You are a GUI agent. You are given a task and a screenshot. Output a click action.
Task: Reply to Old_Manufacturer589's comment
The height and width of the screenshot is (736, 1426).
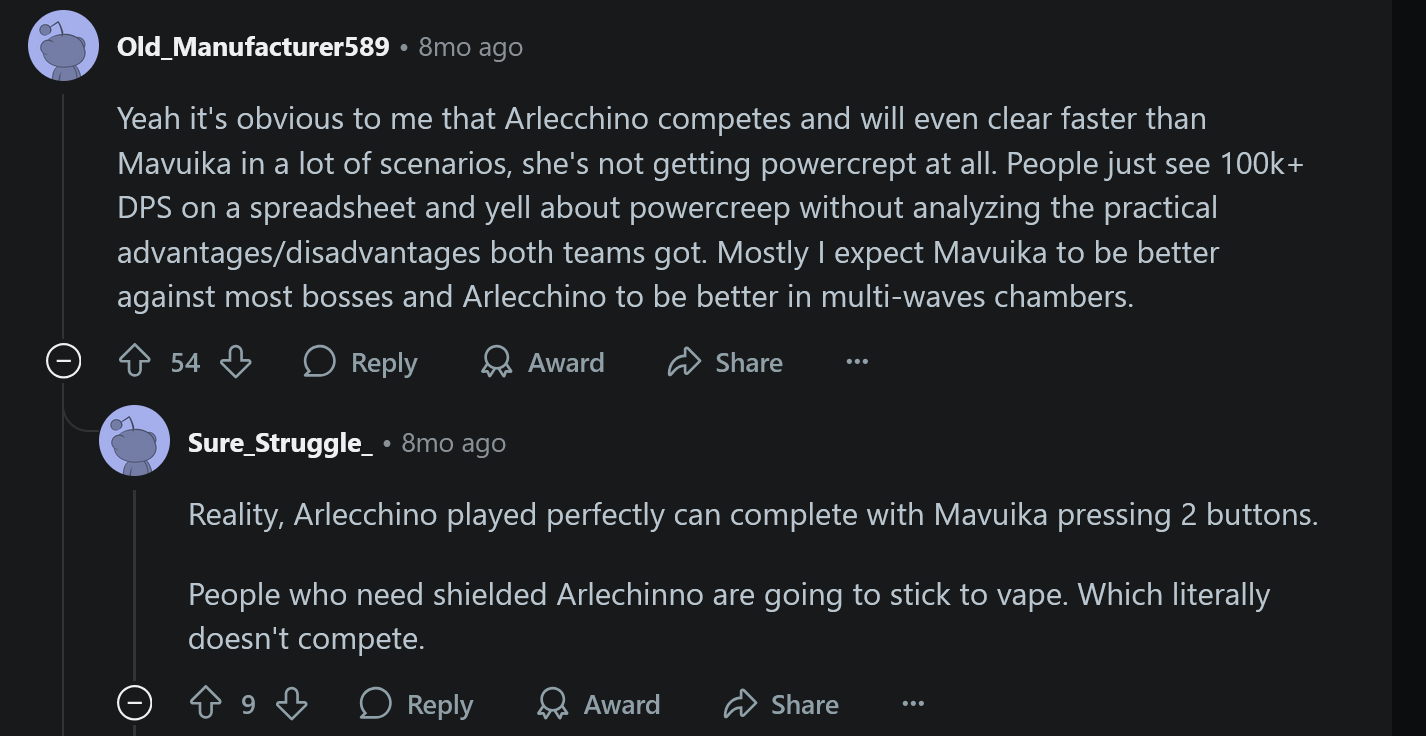tap(361, 362)
